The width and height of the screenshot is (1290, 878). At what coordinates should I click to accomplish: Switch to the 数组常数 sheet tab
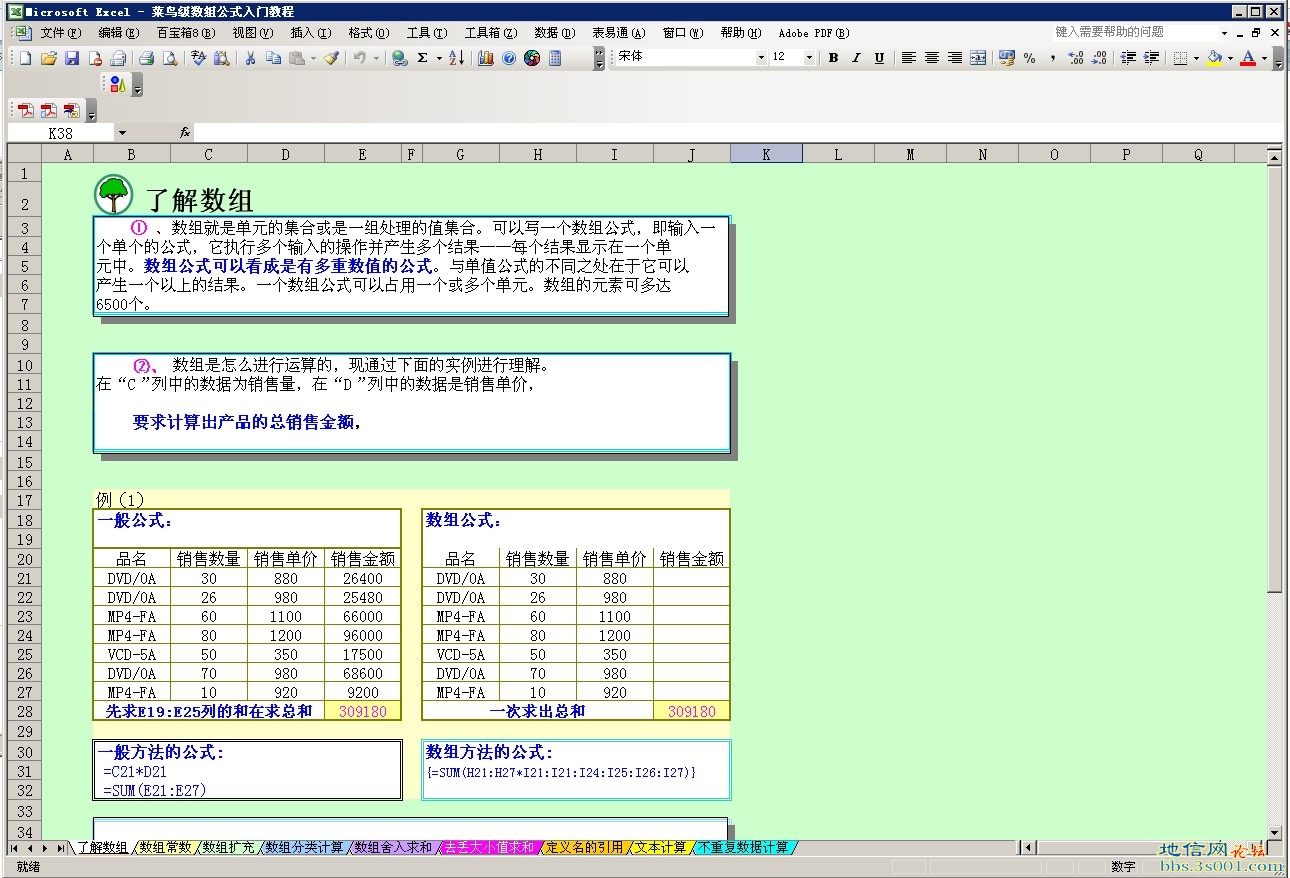click(165, 847)
